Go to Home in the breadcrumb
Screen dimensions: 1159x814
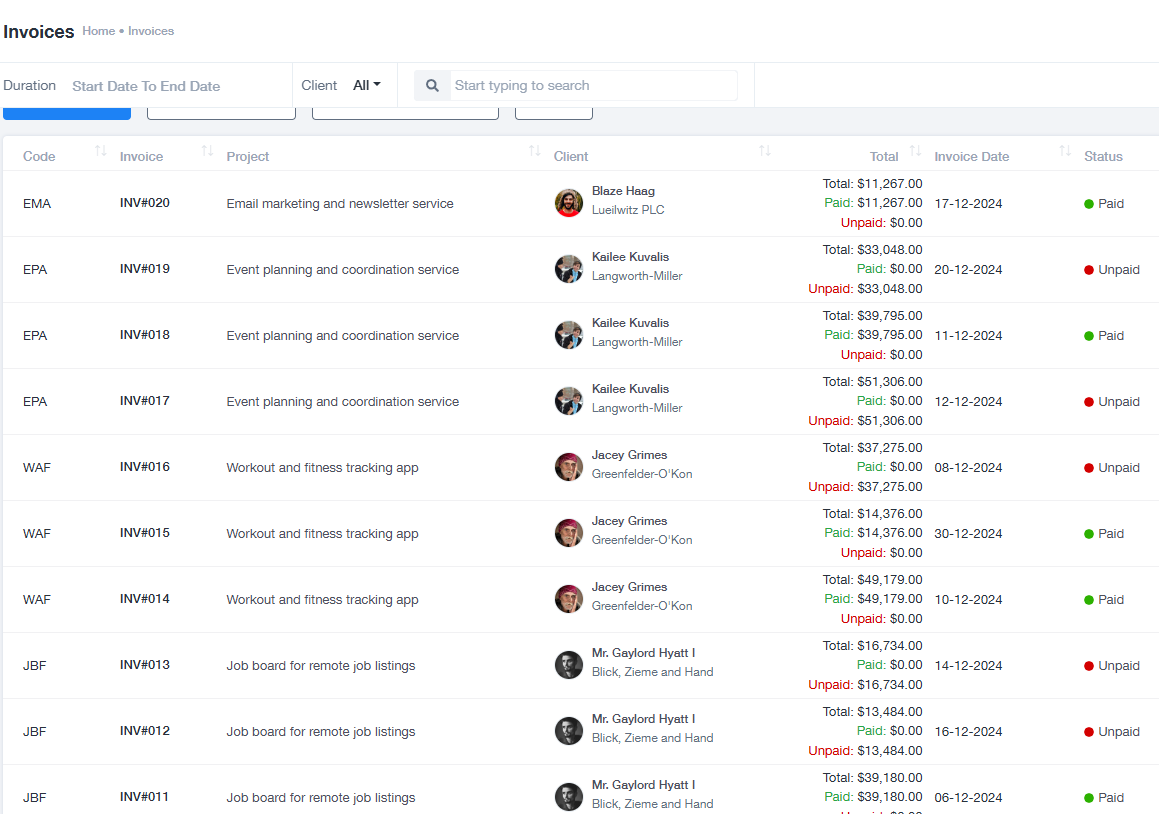click(98, 31)
